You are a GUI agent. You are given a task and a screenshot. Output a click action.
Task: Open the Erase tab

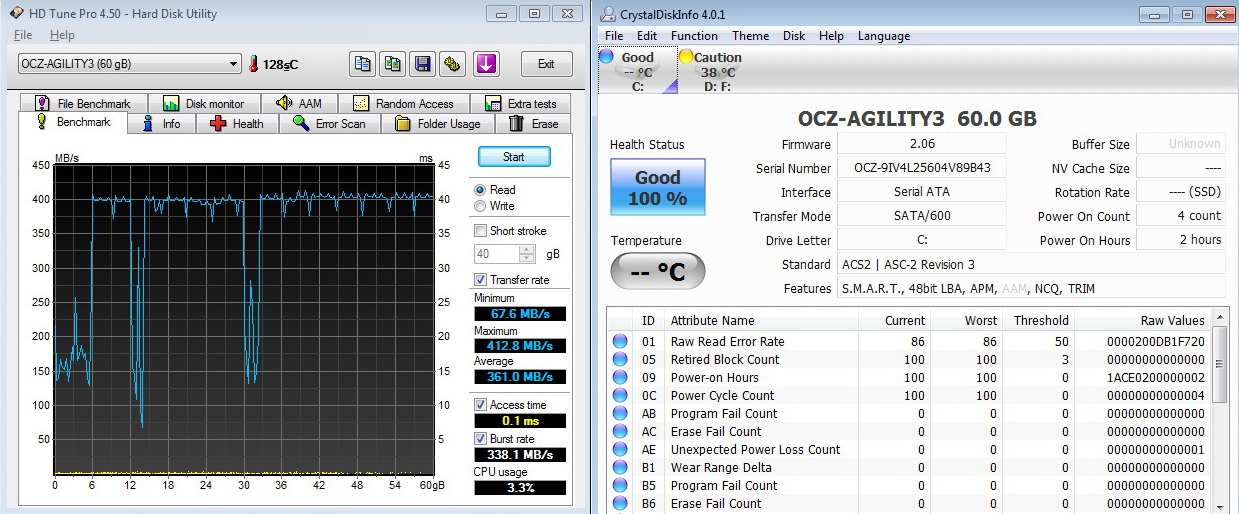click(x=533, y=124)
